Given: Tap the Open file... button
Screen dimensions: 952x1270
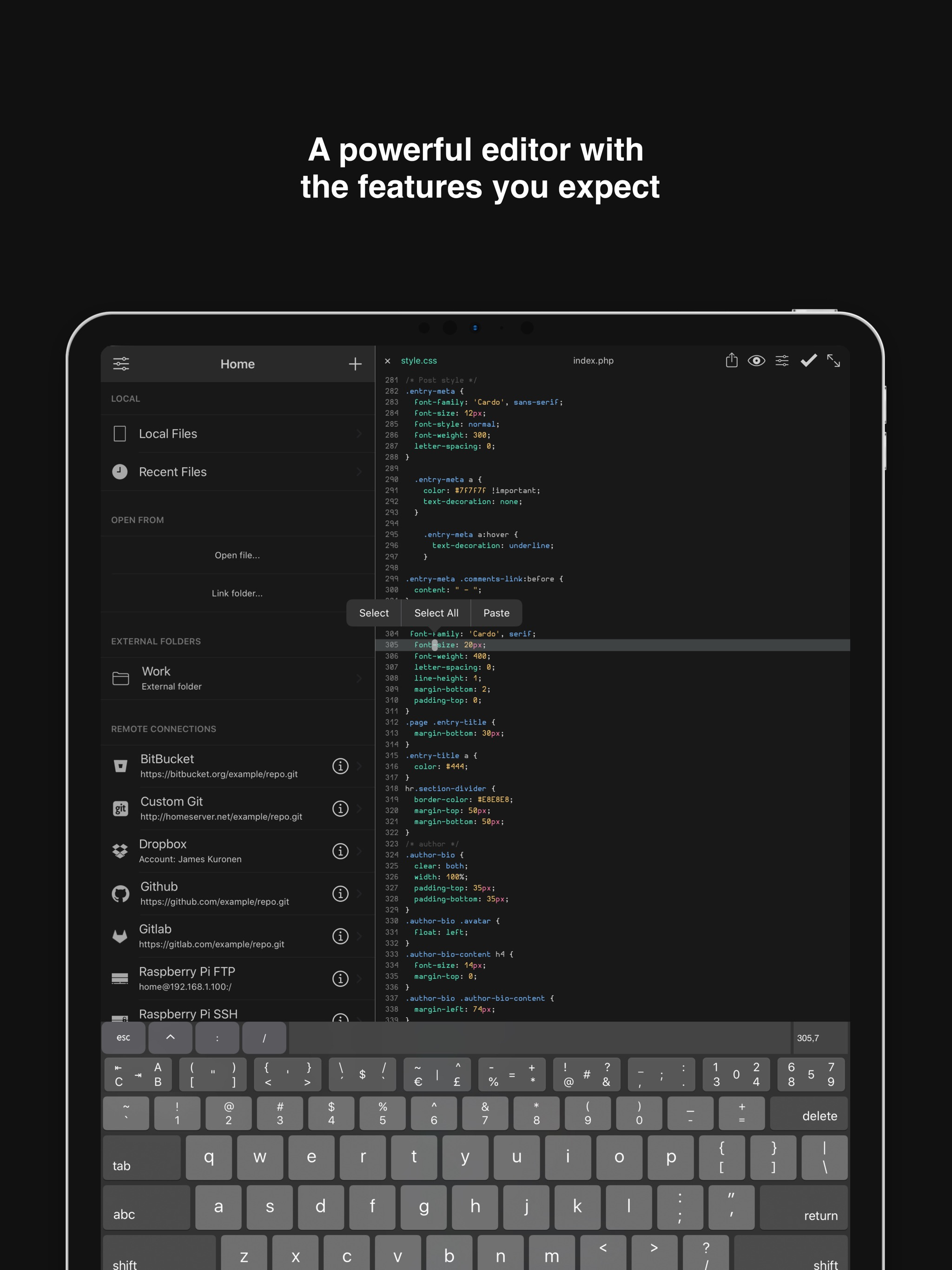Looking at the screenshot, I should [x=237, y=555].
